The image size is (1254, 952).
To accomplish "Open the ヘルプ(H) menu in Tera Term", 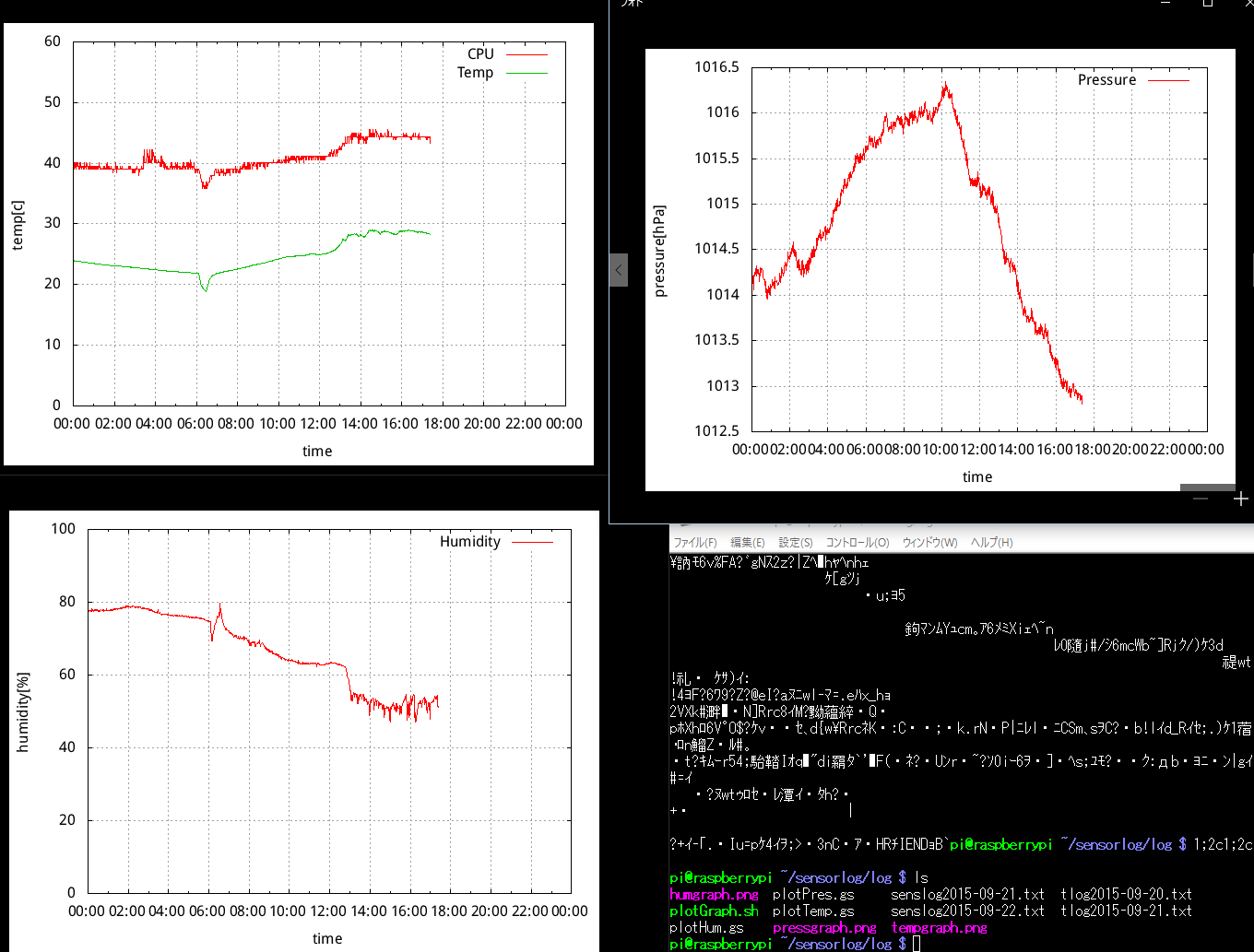I will click(989, 542).
